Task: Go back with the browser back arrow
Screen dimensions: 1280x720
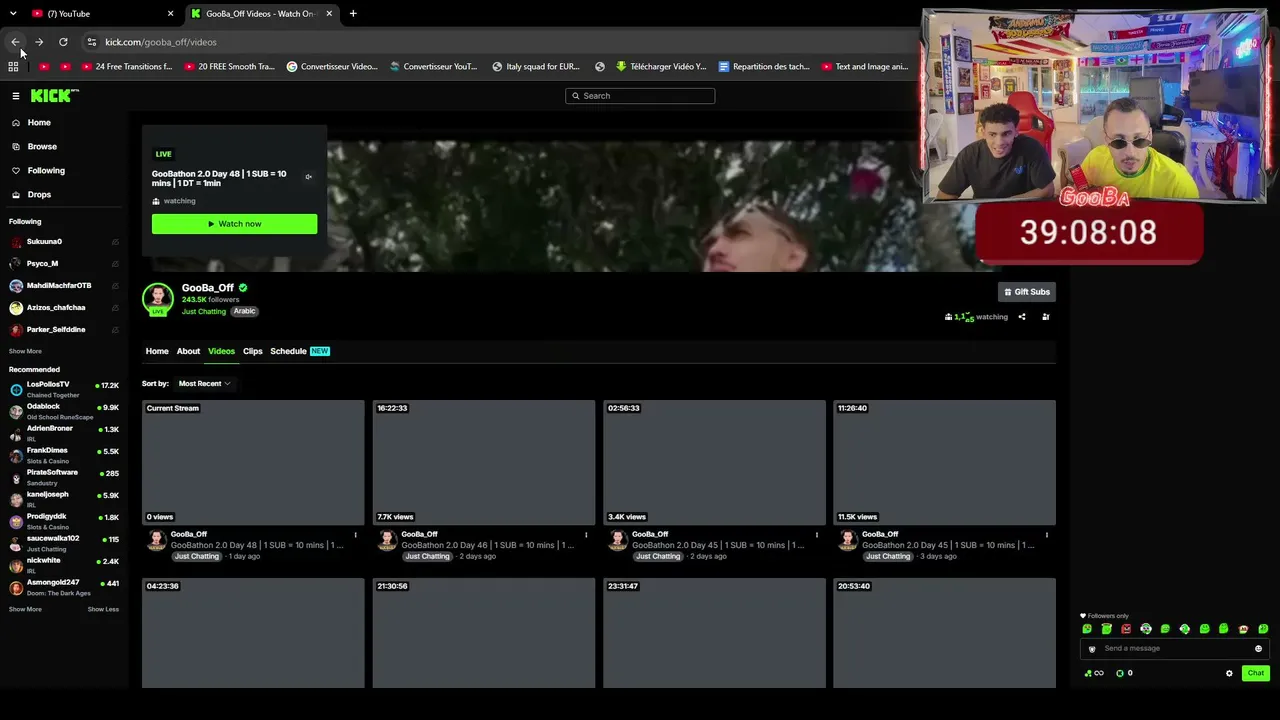Action: coord(15,42)
